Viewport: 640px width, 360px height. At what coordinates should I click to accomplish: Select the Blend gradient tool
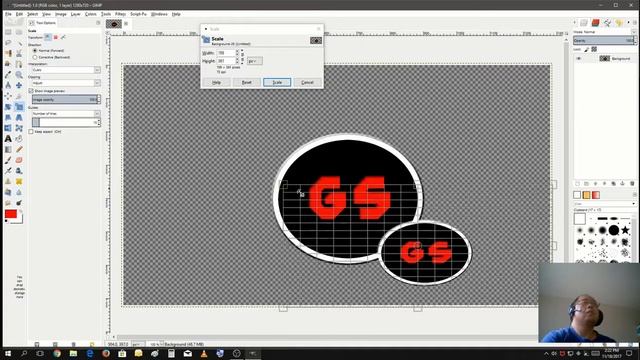[8, 149]
